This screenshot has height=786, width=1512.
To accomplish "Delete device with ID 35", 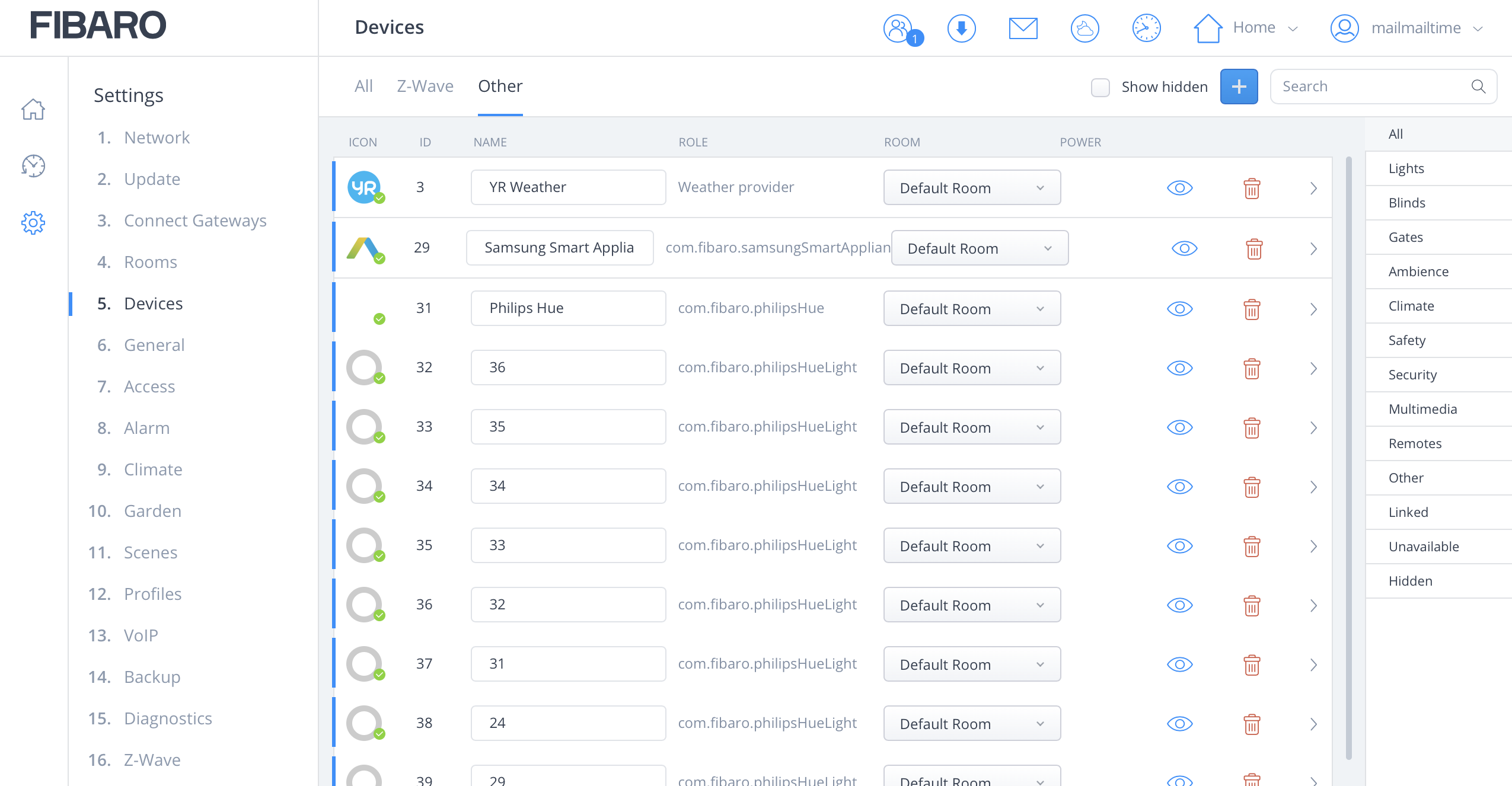I will [1252, 547].
